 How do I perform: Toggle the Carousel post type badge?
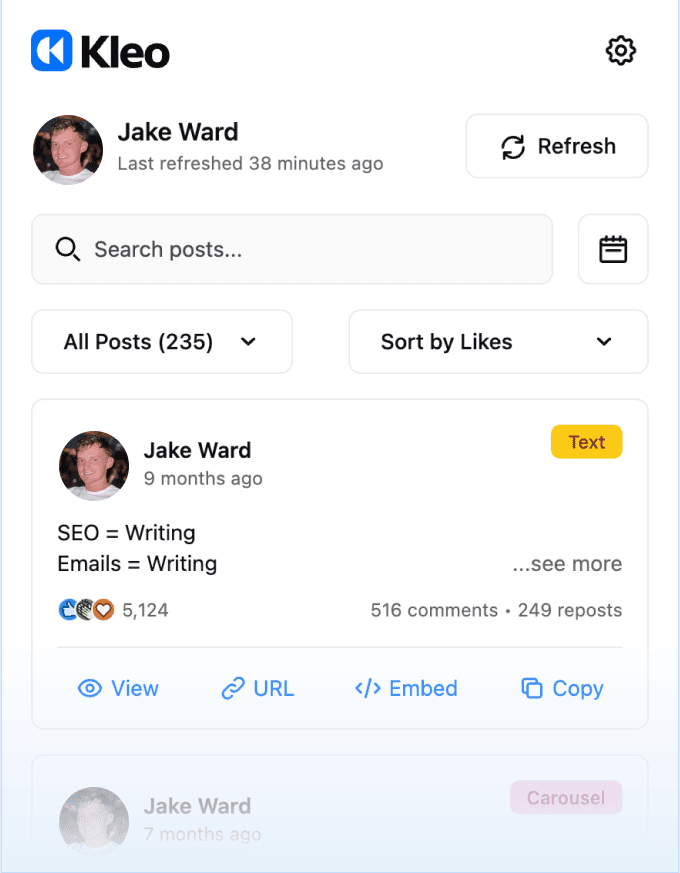coord(566,797)
